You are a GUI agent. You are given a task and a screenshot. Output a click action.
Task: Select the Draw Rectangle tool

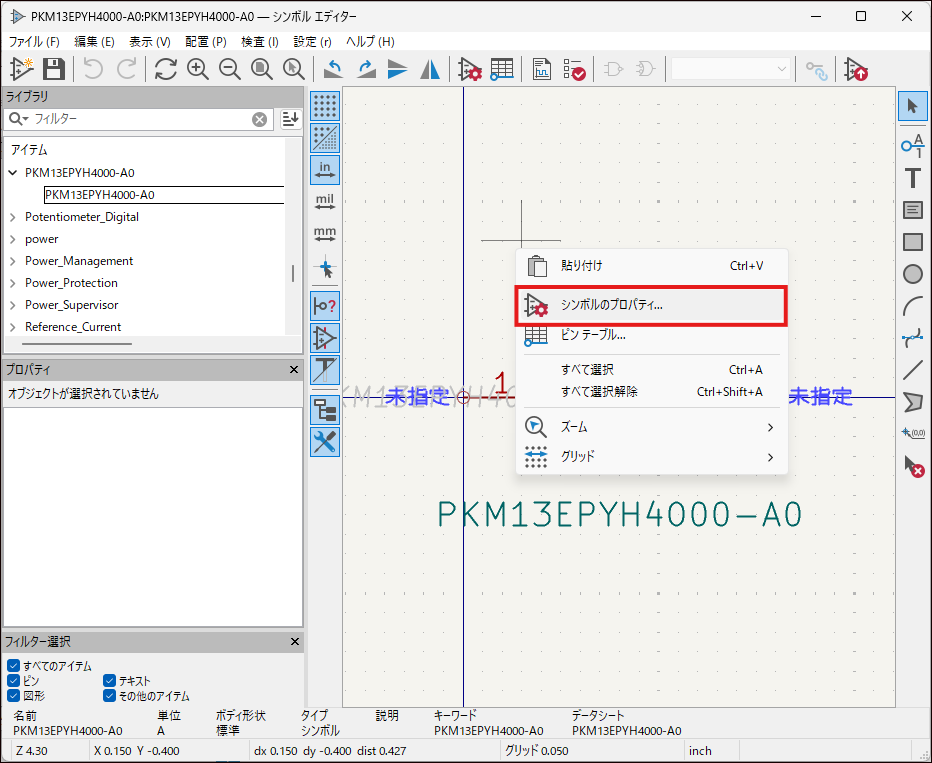tap(912, 242)
